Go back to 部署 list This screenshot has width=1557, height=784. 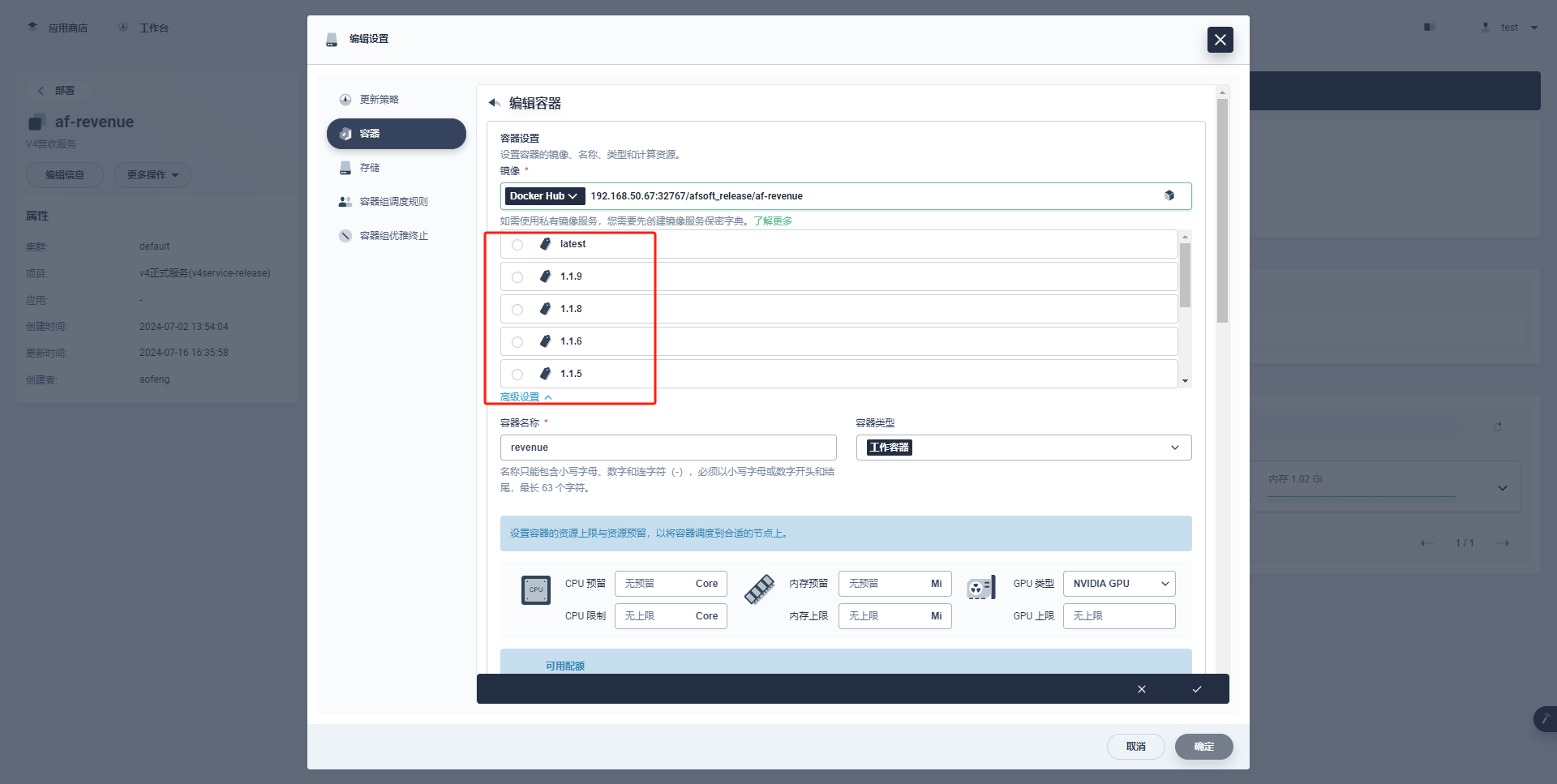57,91
